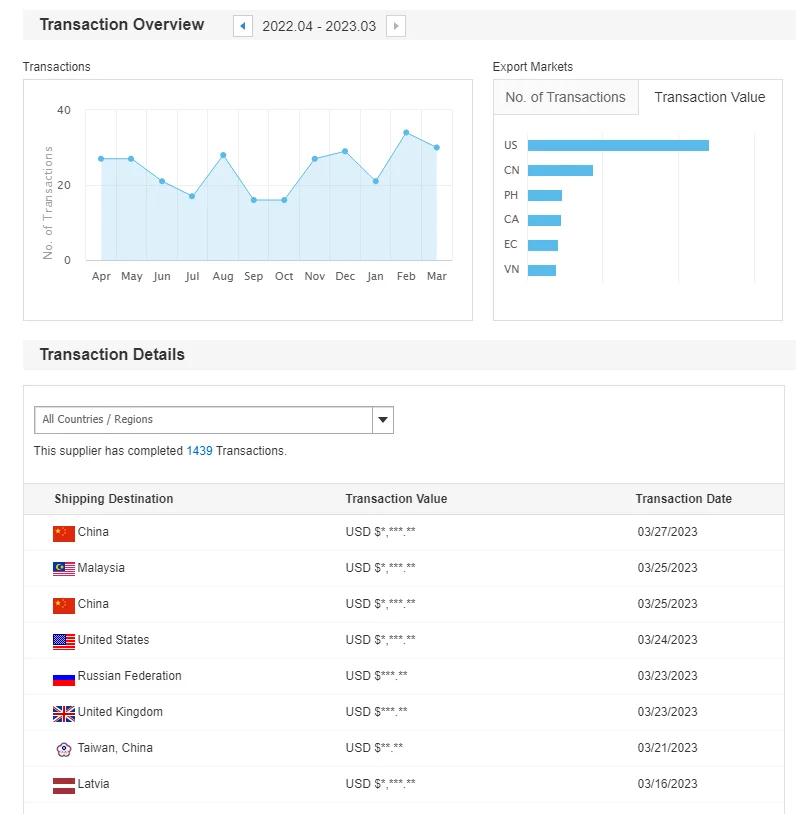Expand the country filter dropdown arrow
This screenshot has height=814, width=796.
click(383, 420)
